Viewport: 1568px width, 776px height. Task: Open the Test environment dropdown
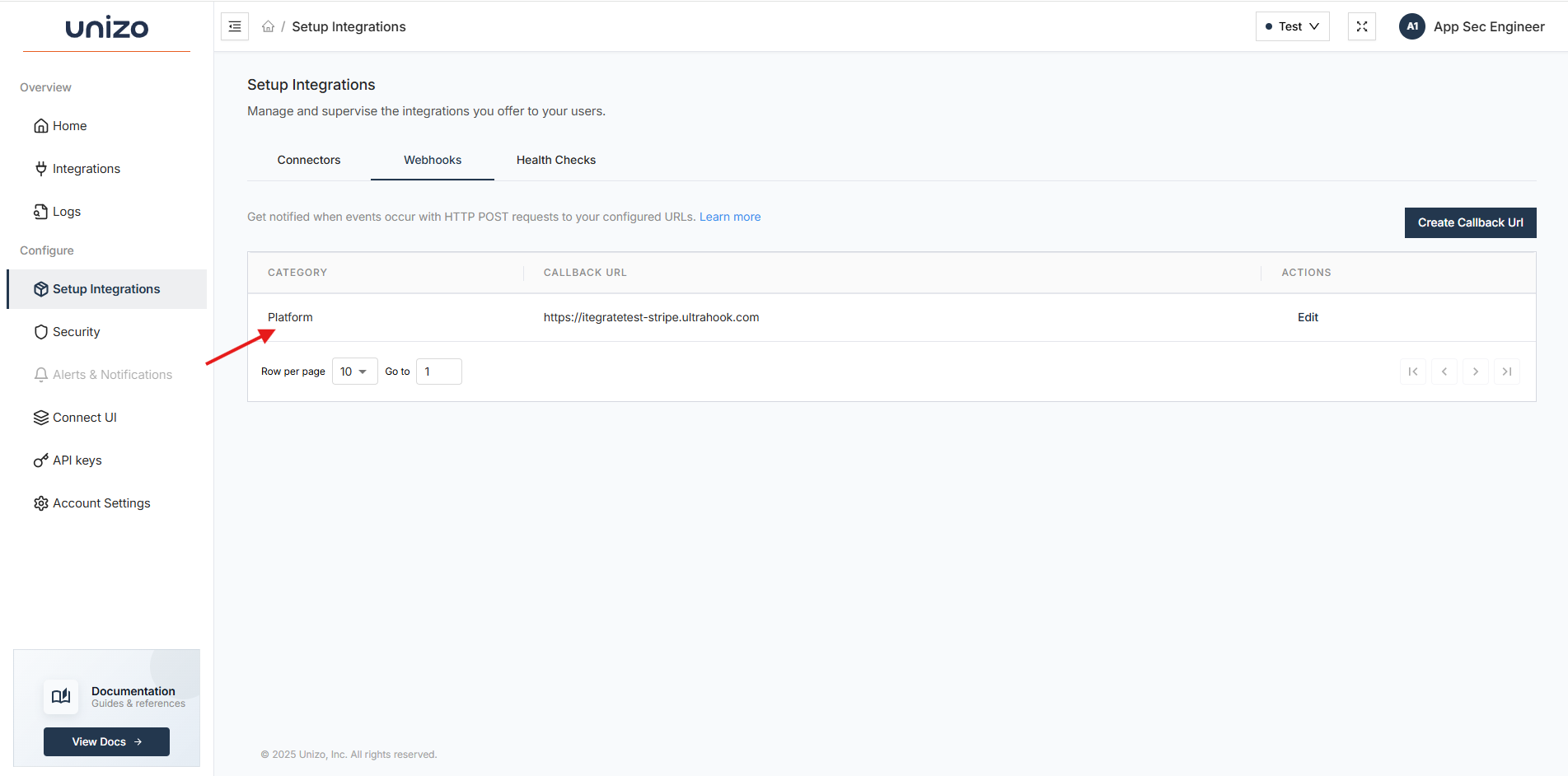pos(1292,26)
